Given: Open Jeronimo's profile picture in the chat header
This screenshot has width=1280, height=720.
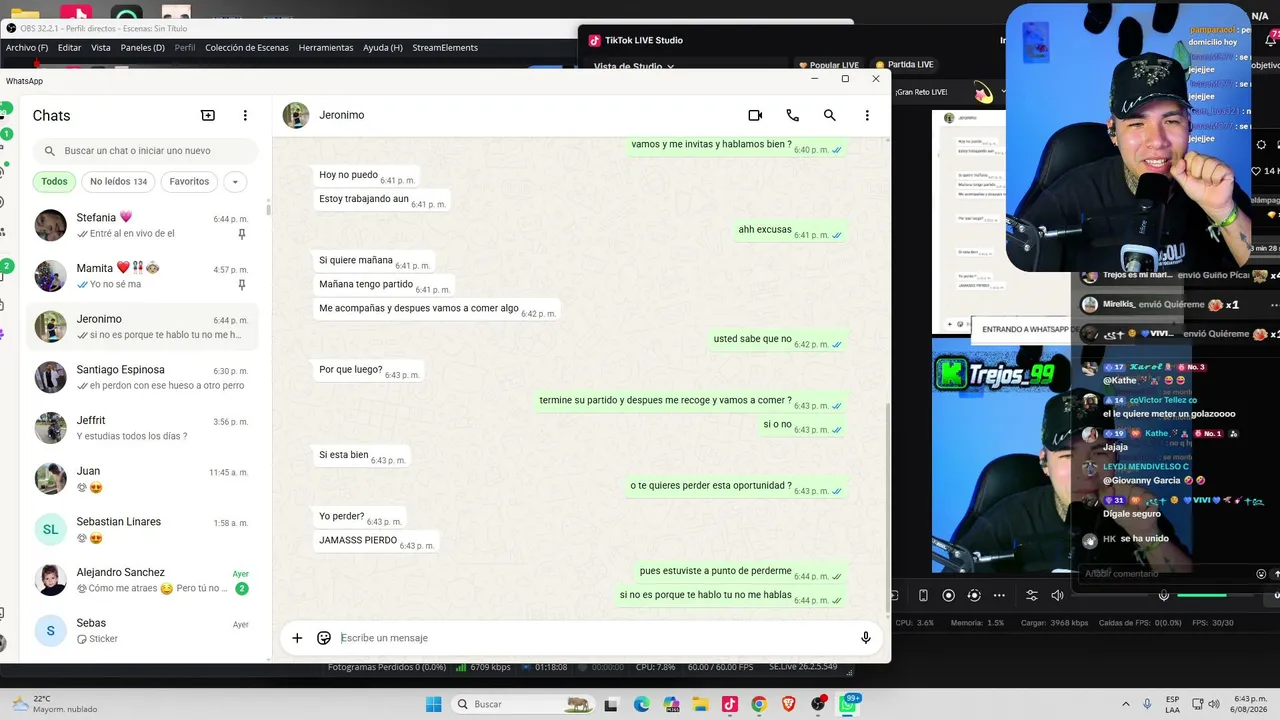Looking at the screenshot, I should 296,115.
